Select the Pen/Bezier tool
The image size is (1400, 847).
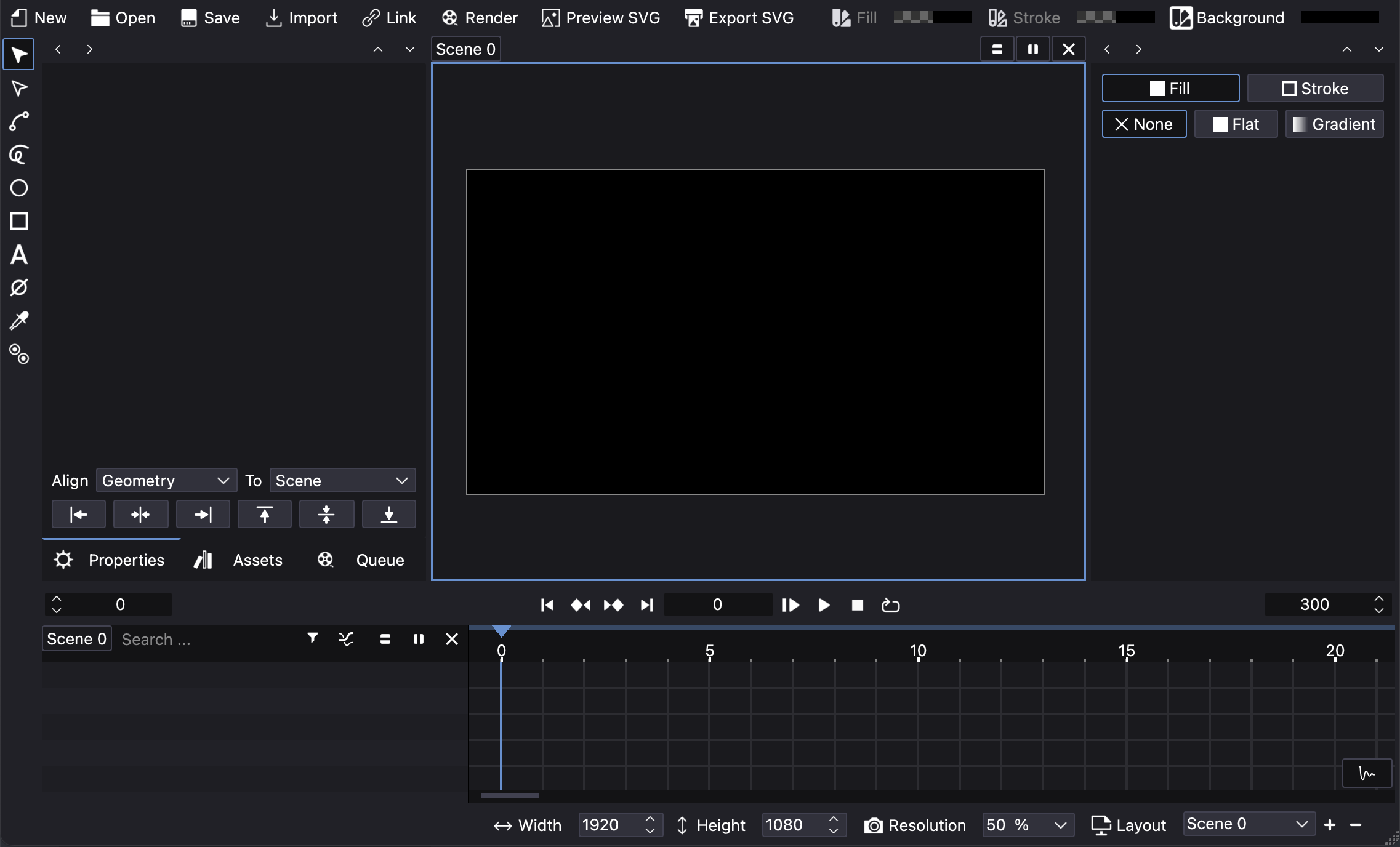click(18, 122)
